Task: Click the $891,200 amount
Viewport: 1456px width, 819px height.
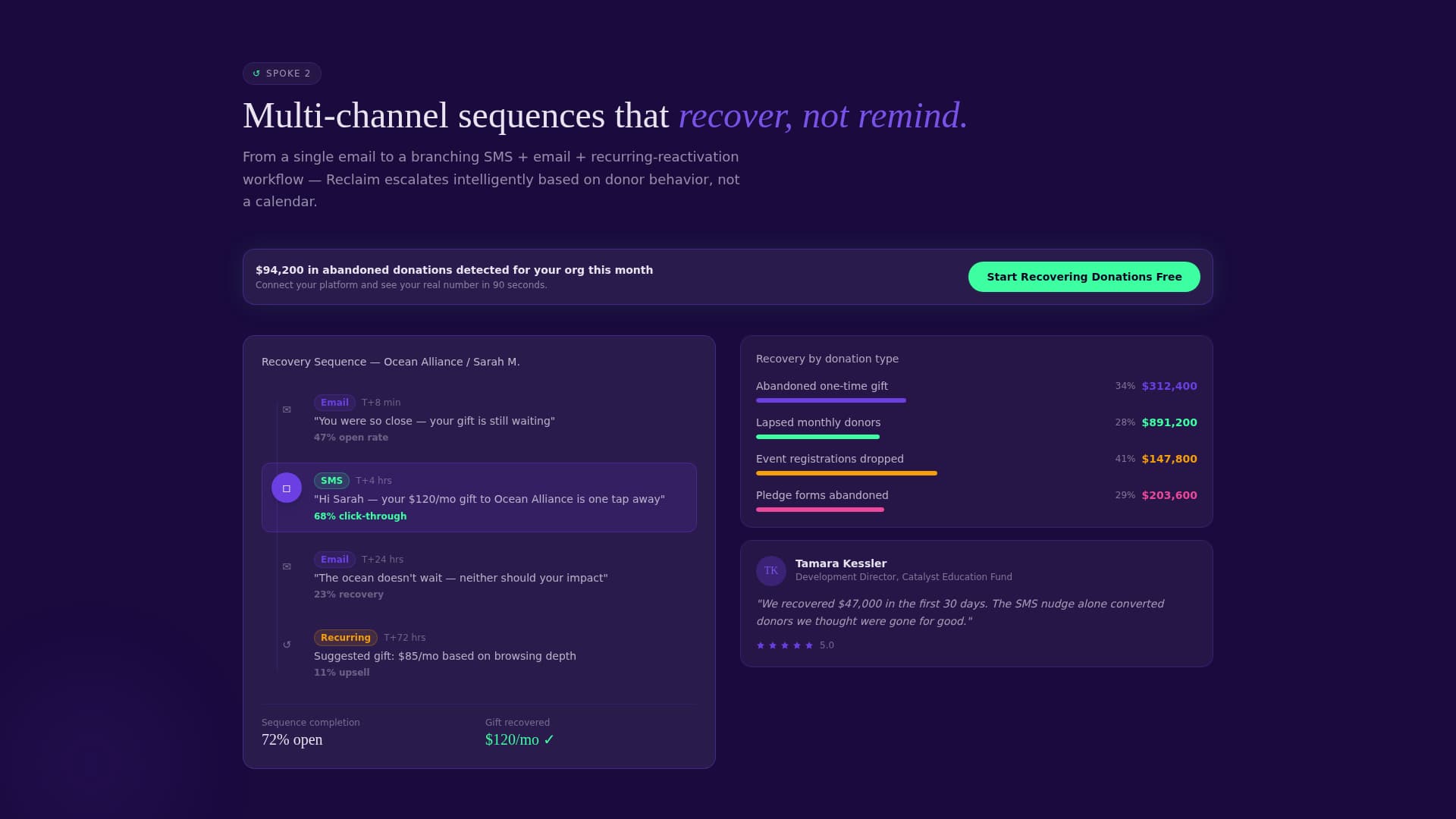Action: pos(1169,422)
